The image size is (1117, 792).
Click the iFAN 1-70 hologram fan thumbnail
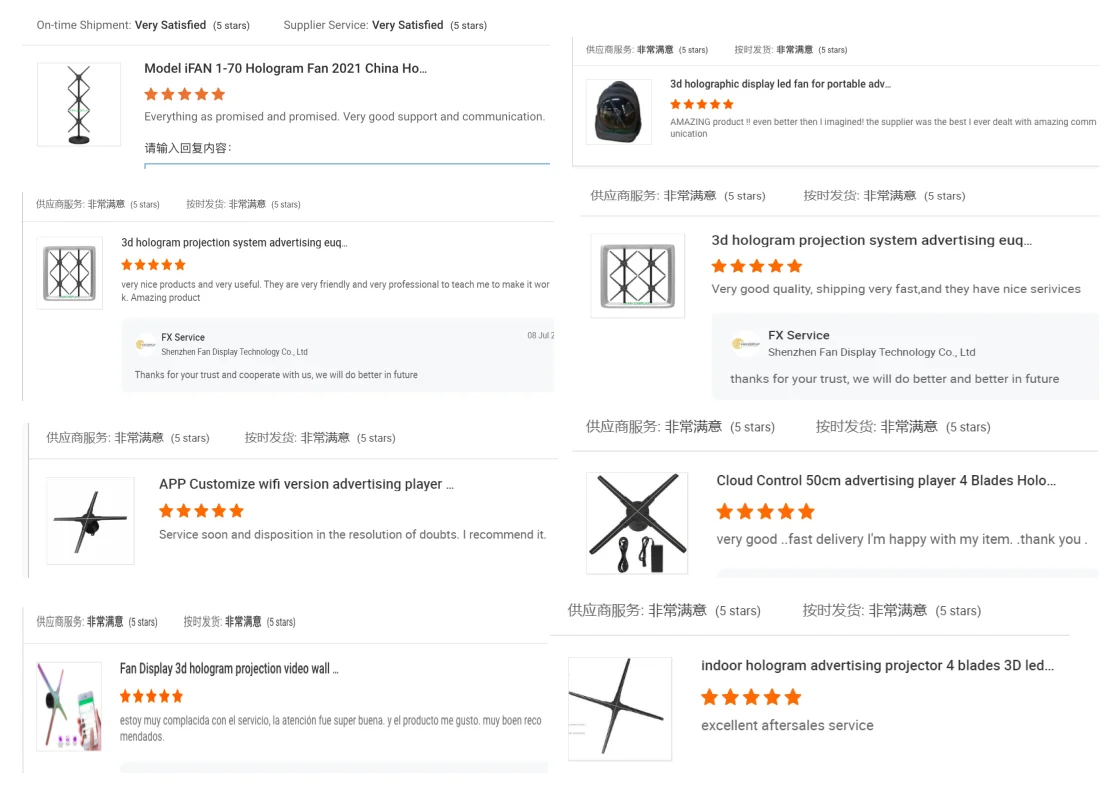(x=79, y=104)
